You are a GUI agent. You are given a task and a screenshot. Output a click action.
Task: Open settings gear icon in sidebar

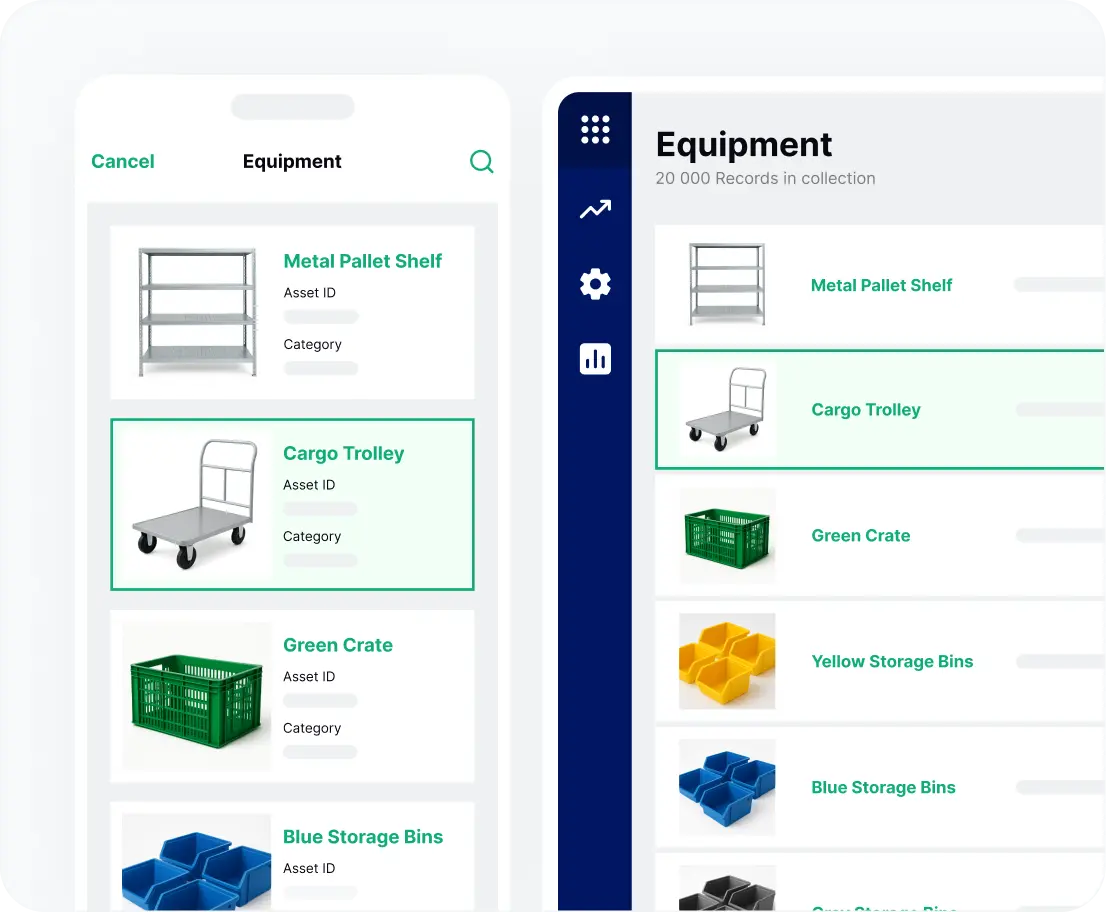pyautogui.click(x=595, y=284)
